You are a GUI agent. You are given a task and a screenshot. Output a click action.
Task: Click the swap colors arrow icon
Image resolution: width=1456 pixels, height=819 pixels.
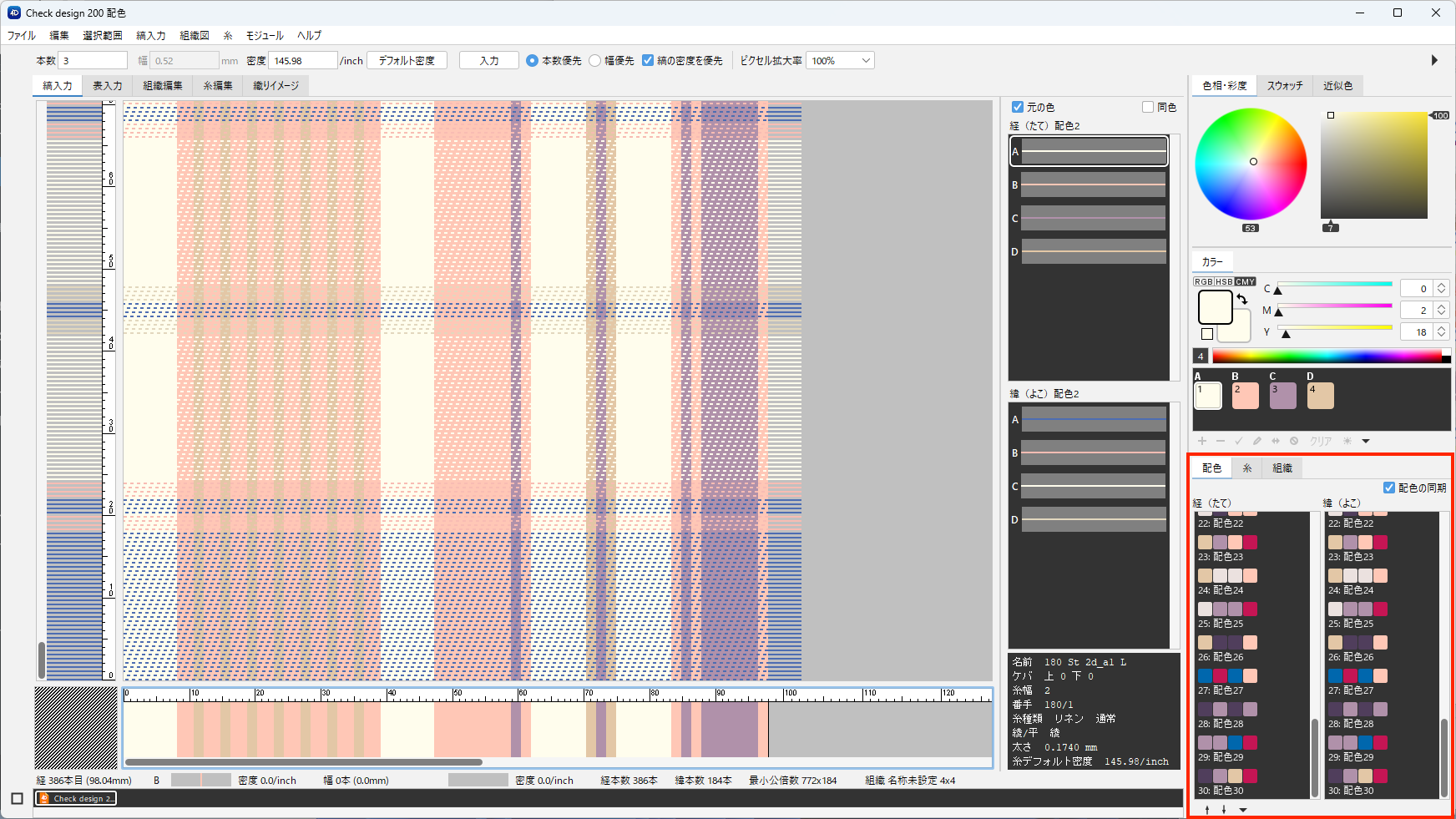point(1242,299)
